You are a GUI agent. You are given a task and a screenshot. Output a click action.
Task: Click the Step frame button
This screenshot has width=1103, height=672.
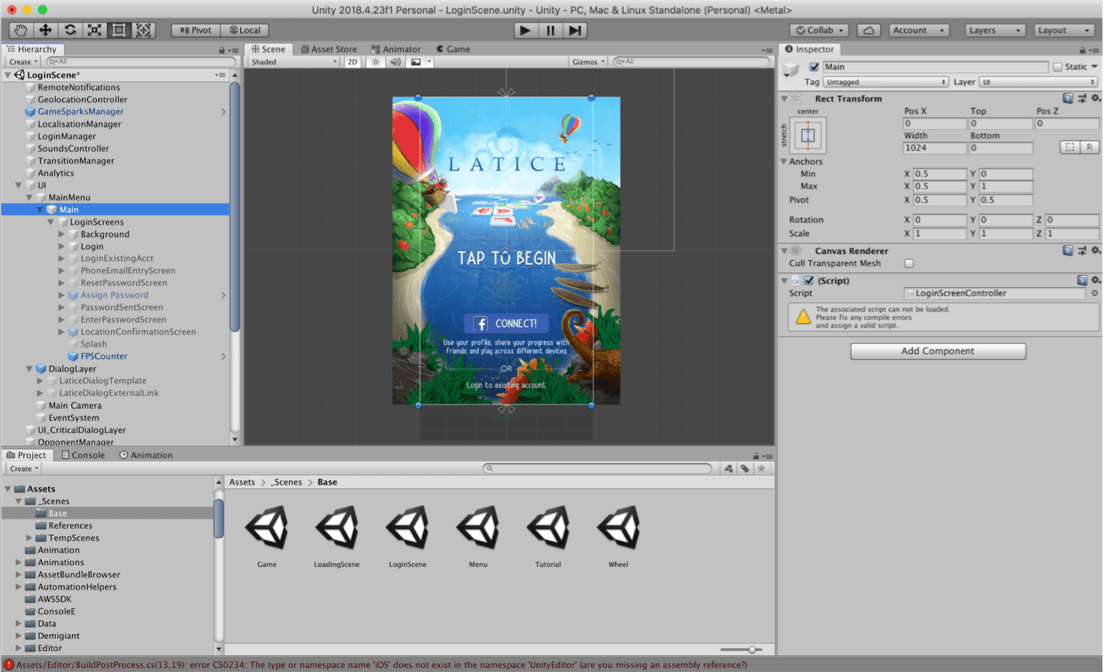575,30
